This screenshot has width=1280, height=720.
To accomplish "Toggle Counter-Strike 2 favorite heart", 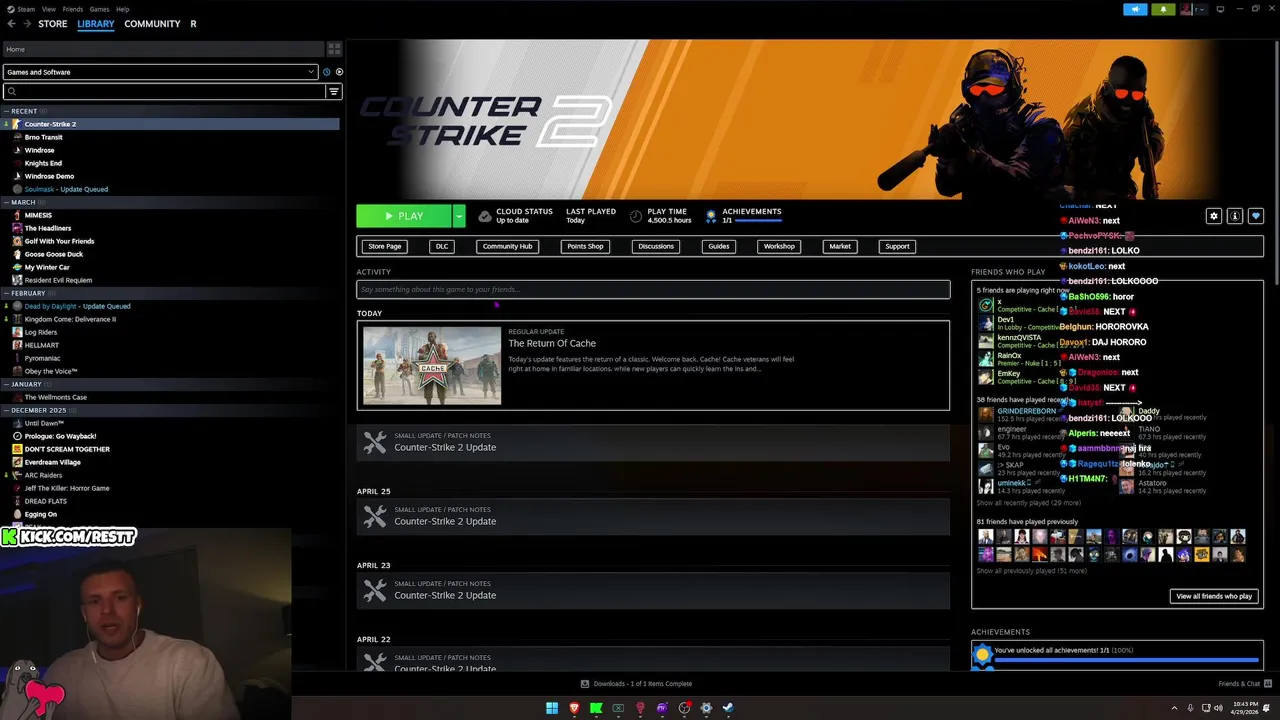I will [1256, 216].
